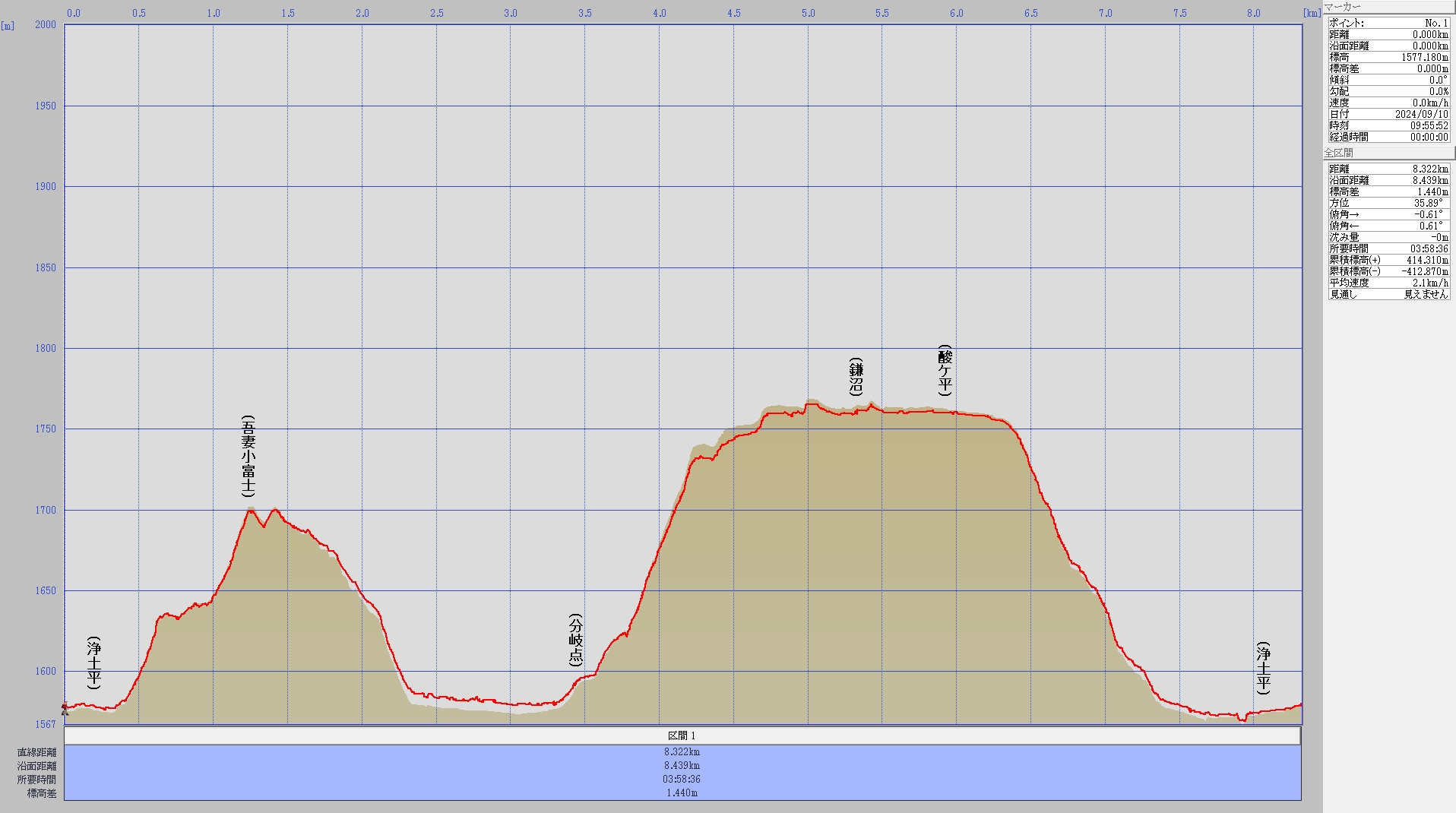Click the 日付 2024/09/10 row
Image resolution: width=1456 pixels, height=813 pixels.
pos(1388,114)
